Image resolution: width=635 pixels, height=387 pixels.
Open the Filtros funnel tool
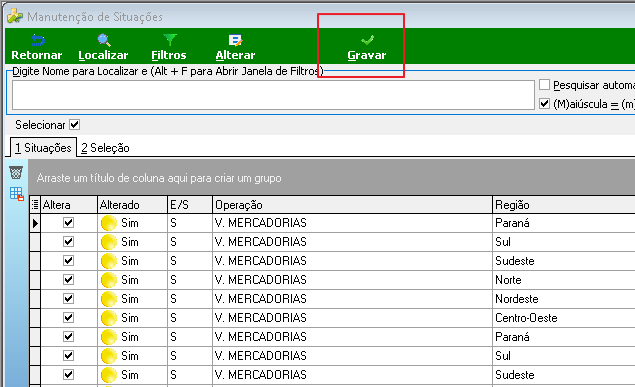tap(169, 47)
